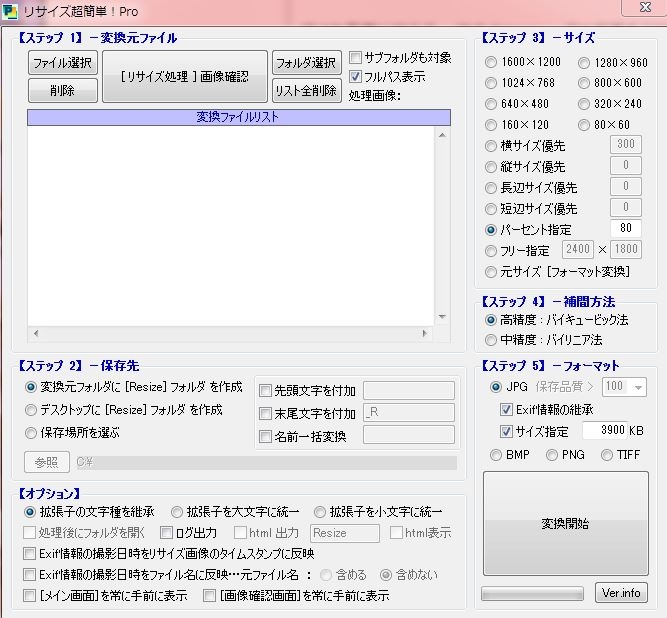This screenshot has height=618, width=667.
Task: Click the app icon in title bar
Action: [11, 10]
